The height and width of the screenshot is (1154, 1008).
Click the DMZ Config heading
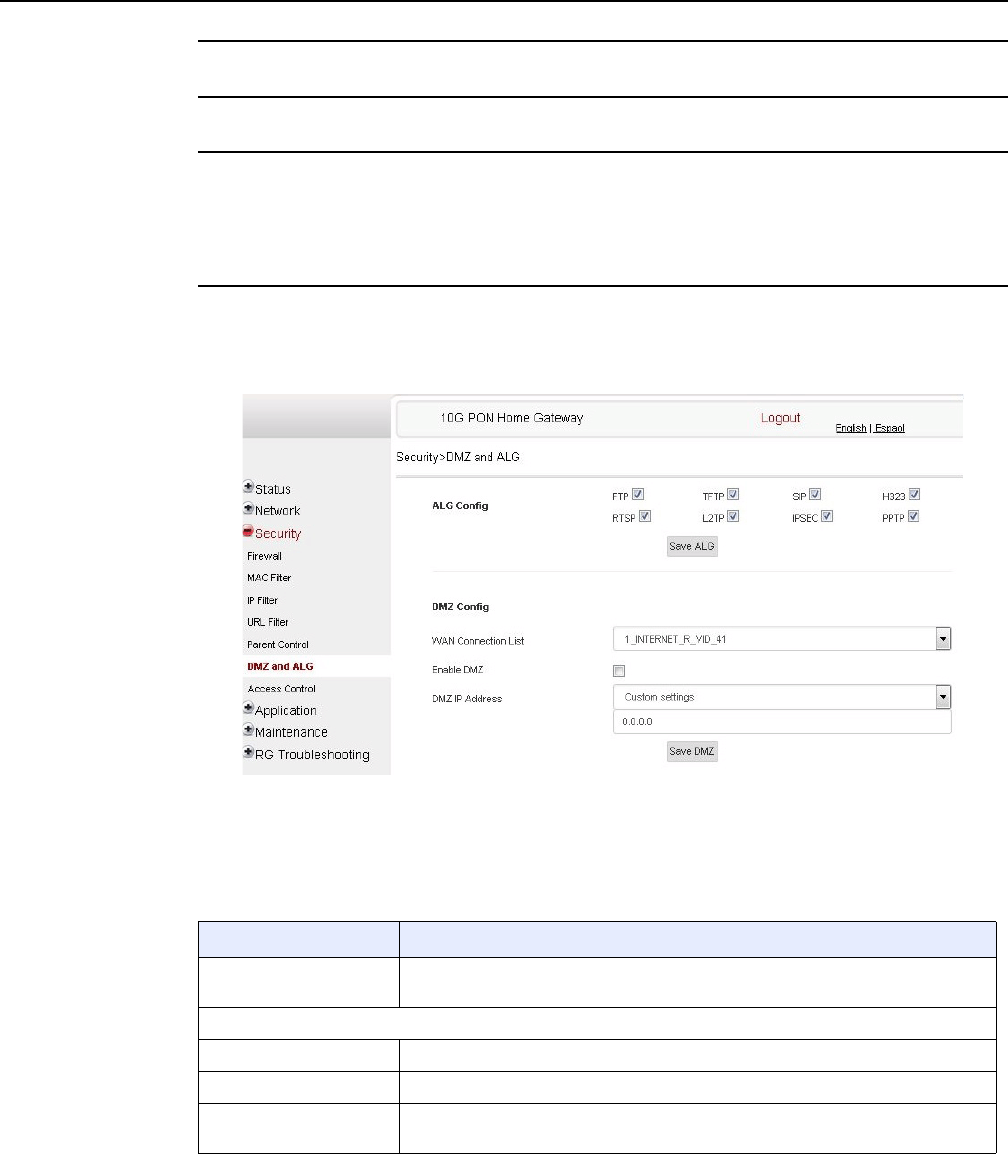pos(460,607)
